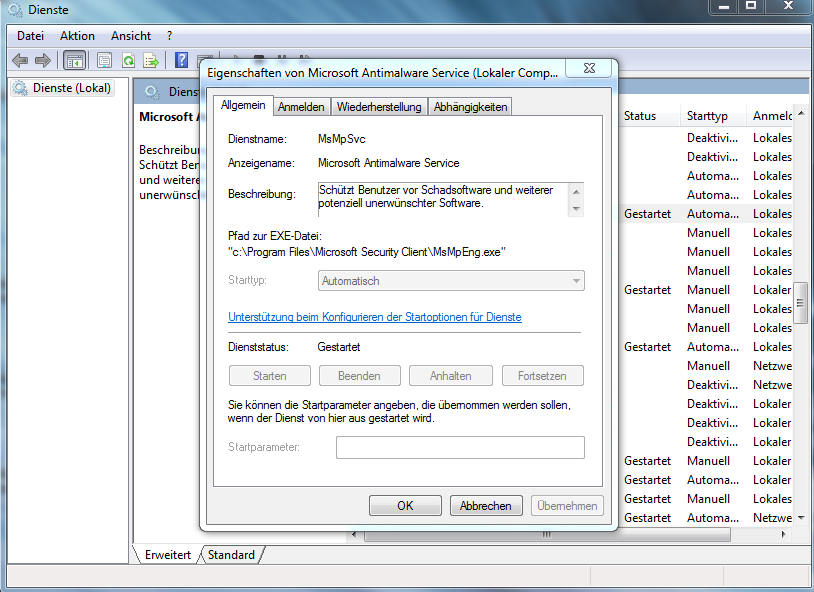
Task: Click the Beenden button
Action: click(359, 375)
